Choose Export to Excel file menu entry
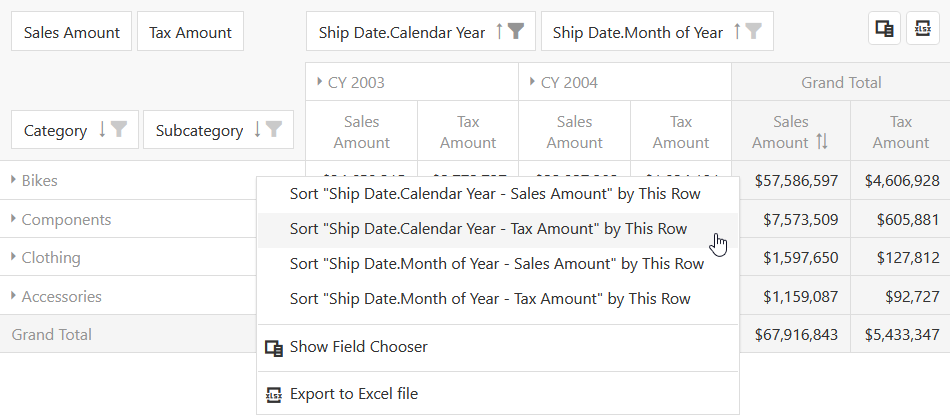Viewport: 950px width, 415px height. pos(353,394)
